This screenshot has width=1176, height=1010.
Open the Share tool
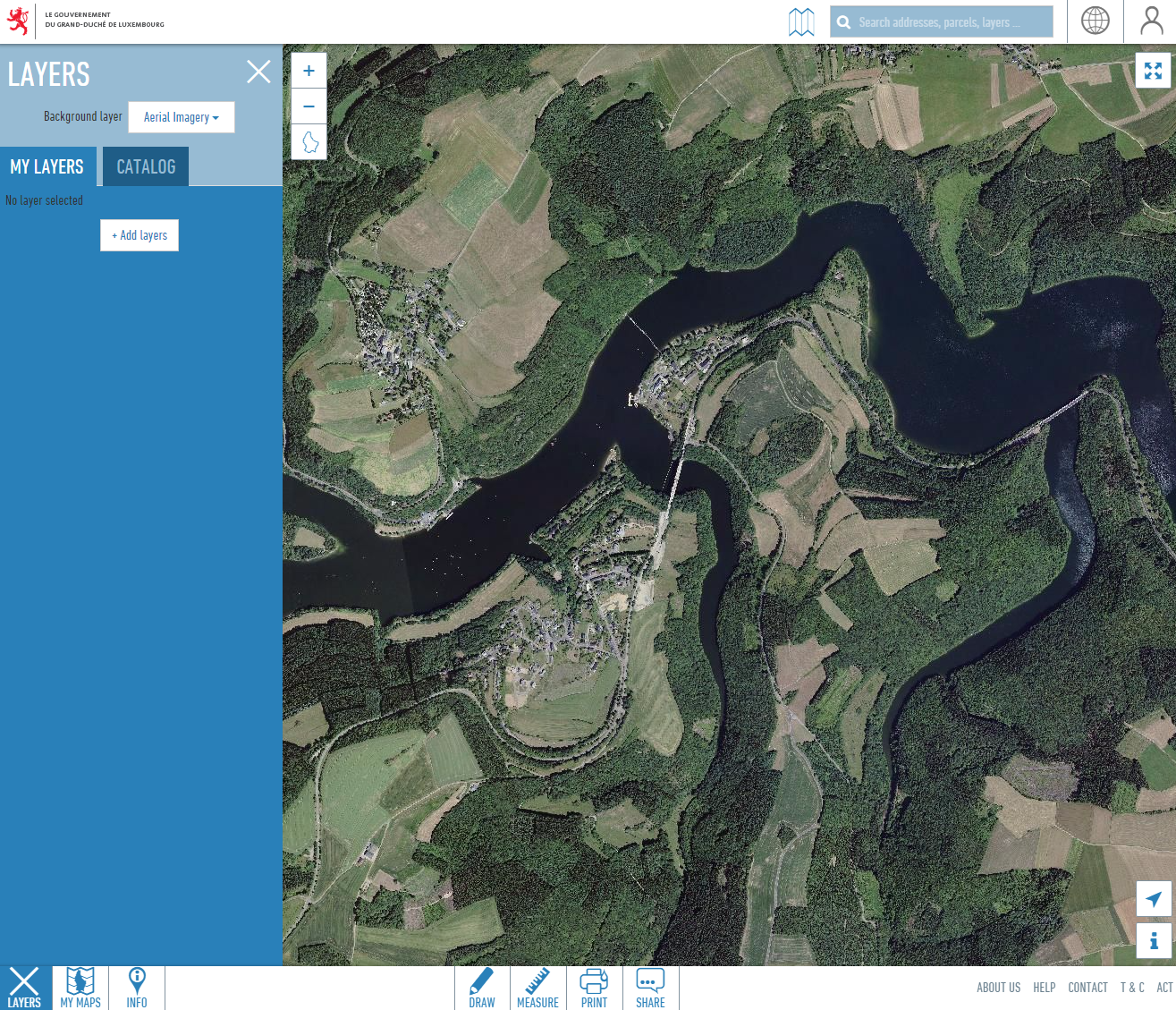(650, 988)
